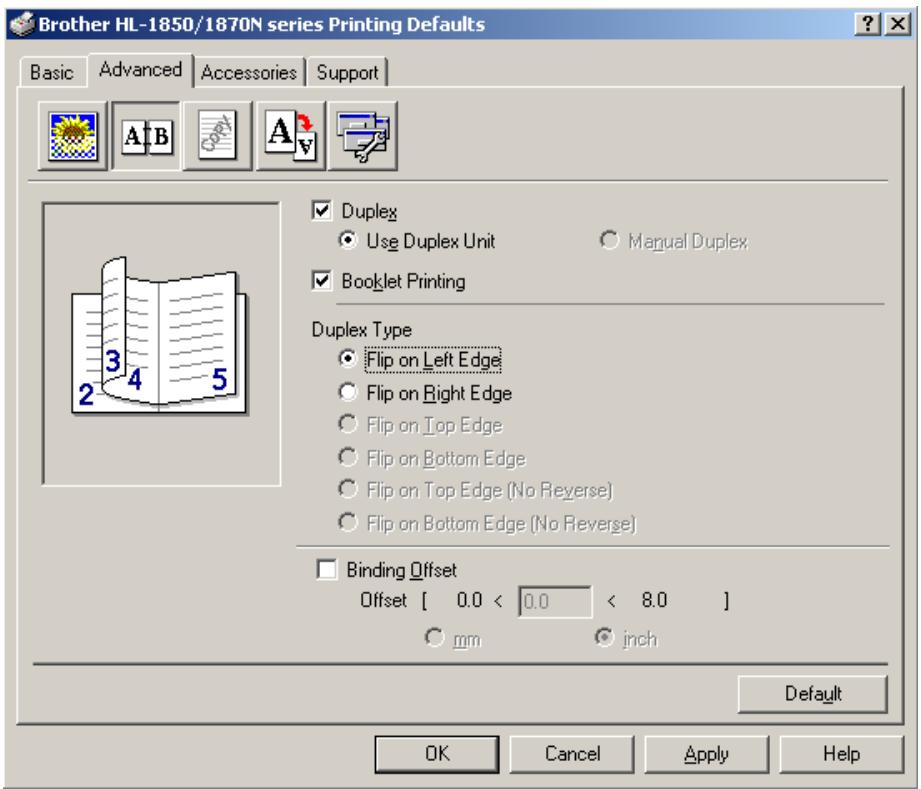Enable the Binding Offset checkbox
921x789 pixels.
click(327, 569)
